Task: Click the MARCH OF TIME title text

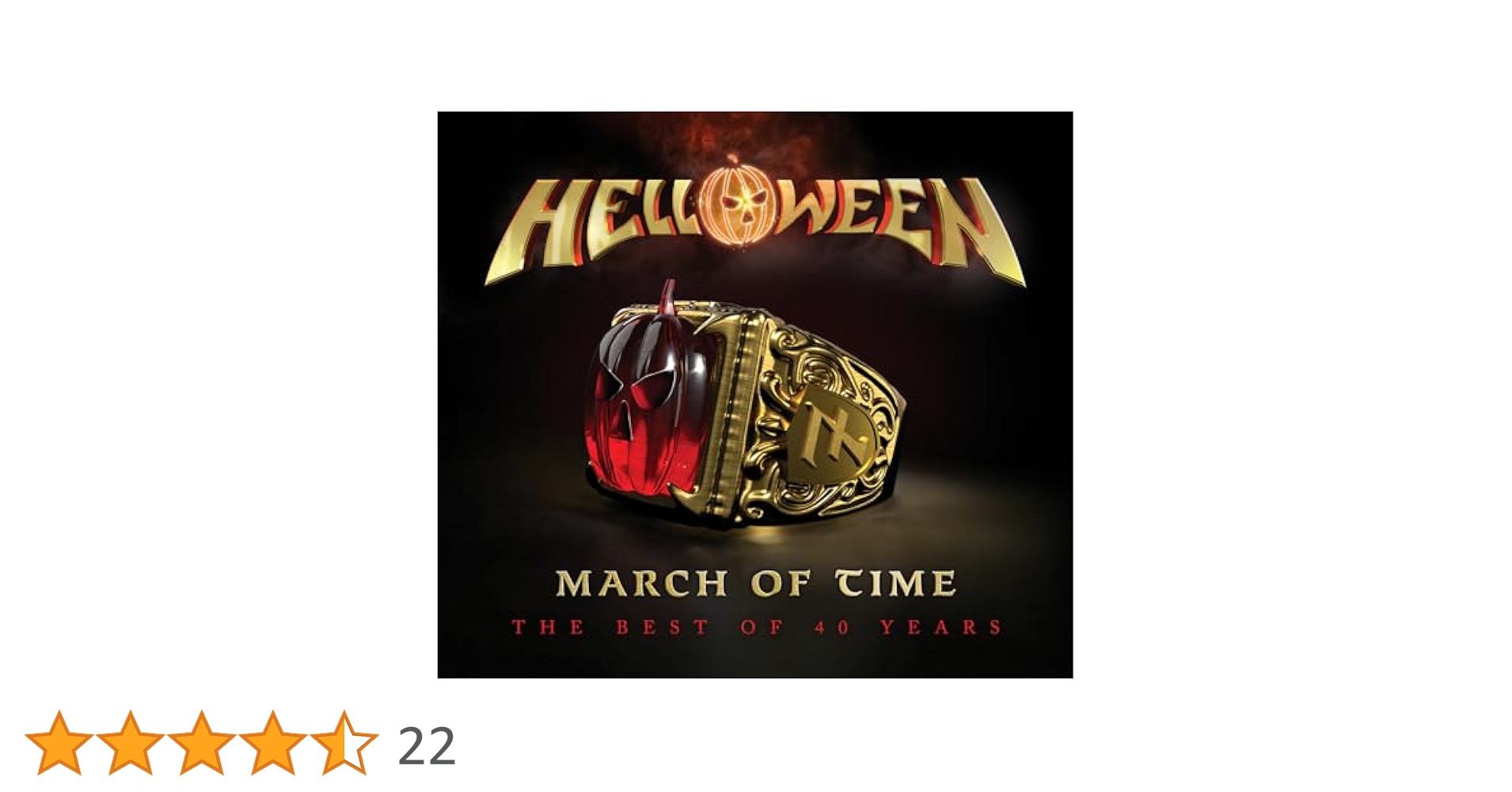Action: pos(755,584)
